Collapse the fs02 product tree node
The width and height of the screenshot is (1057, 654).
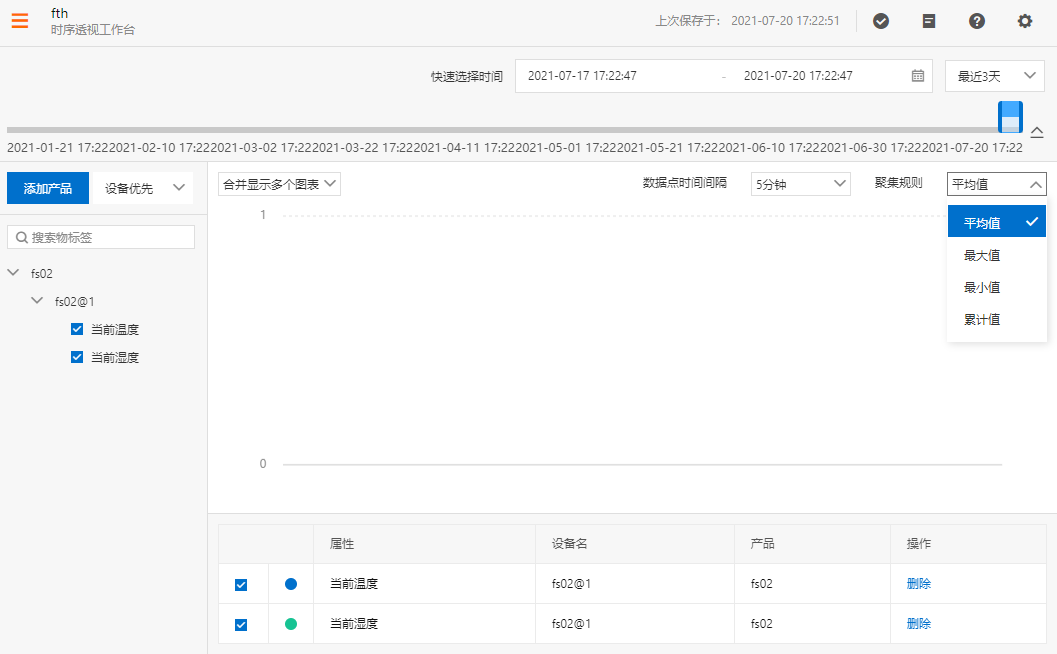[x=13, y=273]
